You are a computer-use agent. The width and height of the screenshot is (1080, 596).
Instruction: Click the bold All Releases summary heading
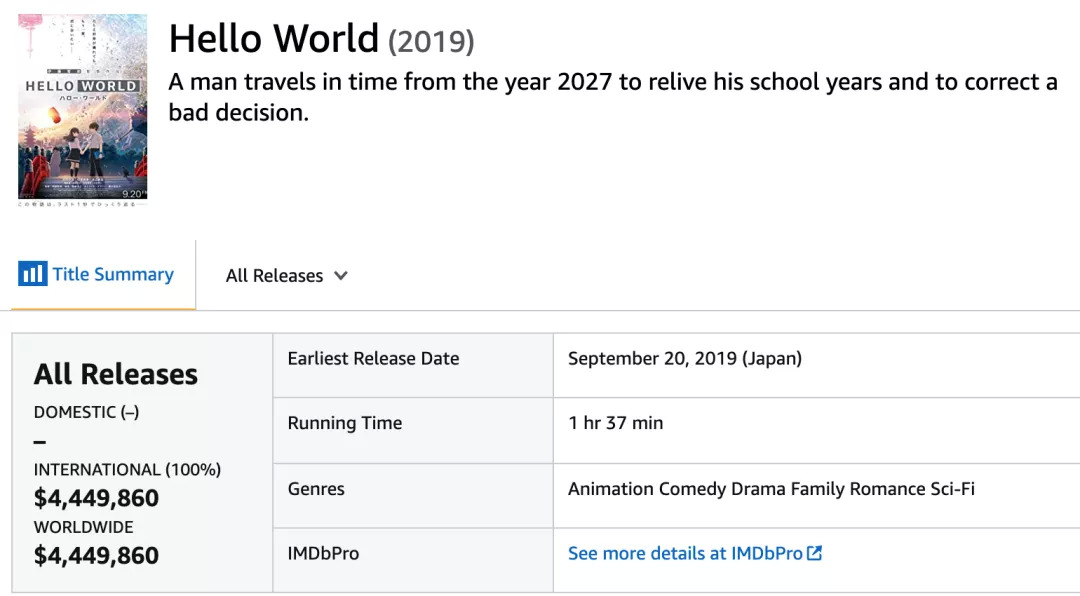coord(116,374)
